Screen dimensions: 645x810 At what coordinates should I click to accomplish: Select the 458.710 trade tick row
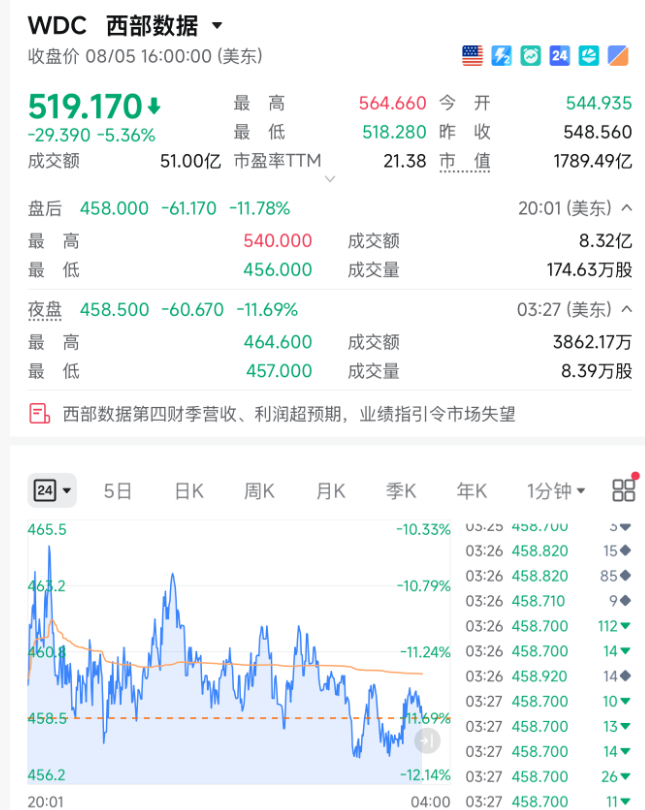coord(548,601)
